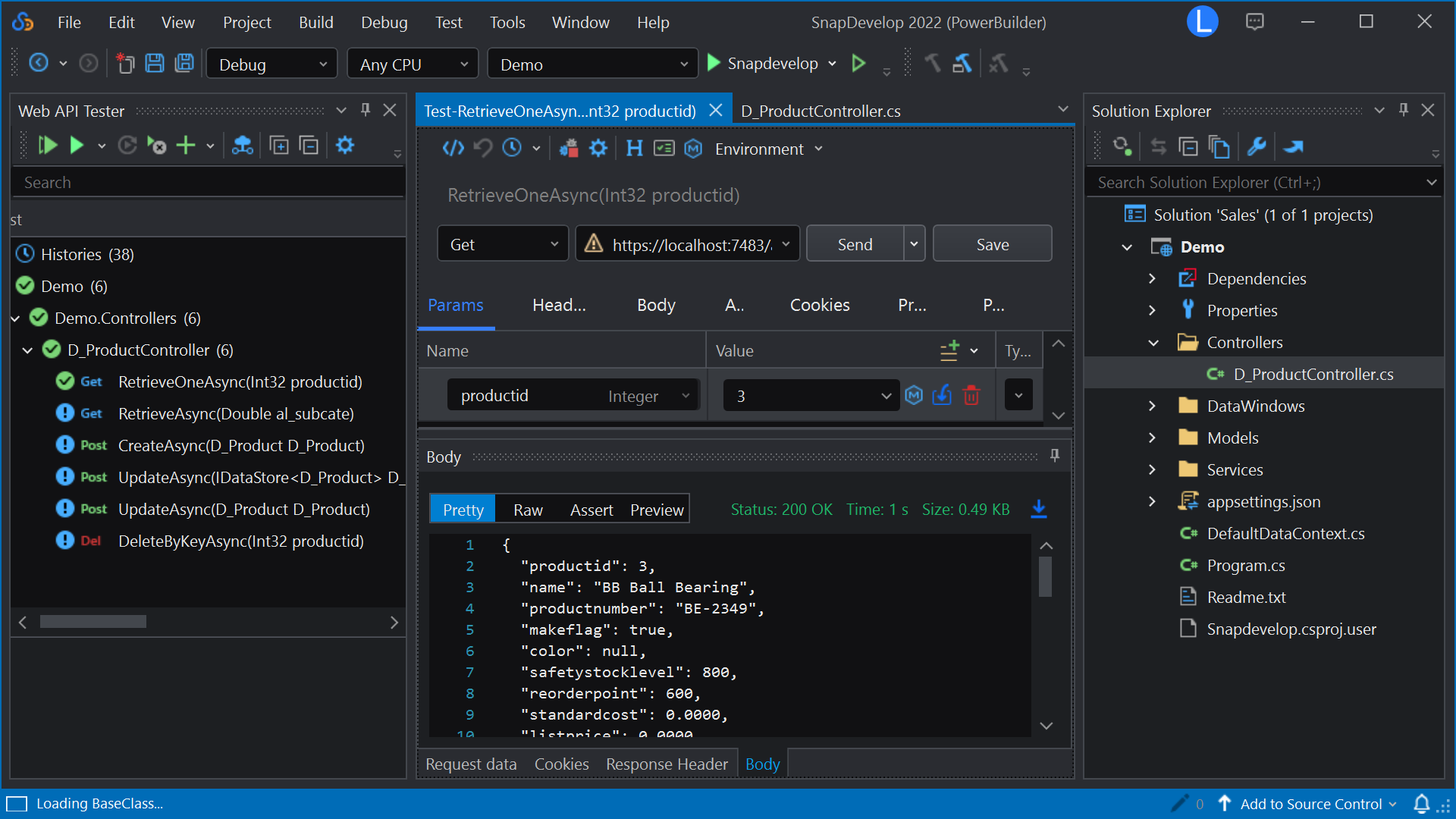Toggle pin on Web API Tester panel
Viewport: 1456px width, 819px height.
coord(366,111)
